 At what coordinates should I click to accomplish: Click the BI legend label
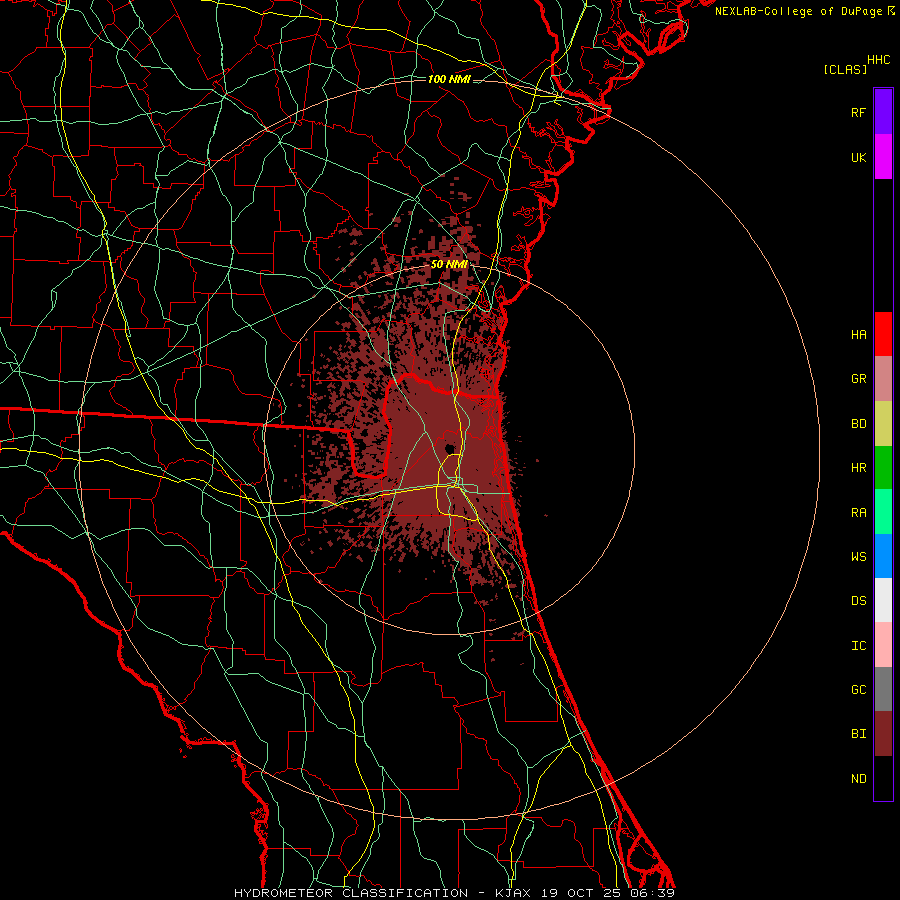pyautogui.click(x=859, y=734)
